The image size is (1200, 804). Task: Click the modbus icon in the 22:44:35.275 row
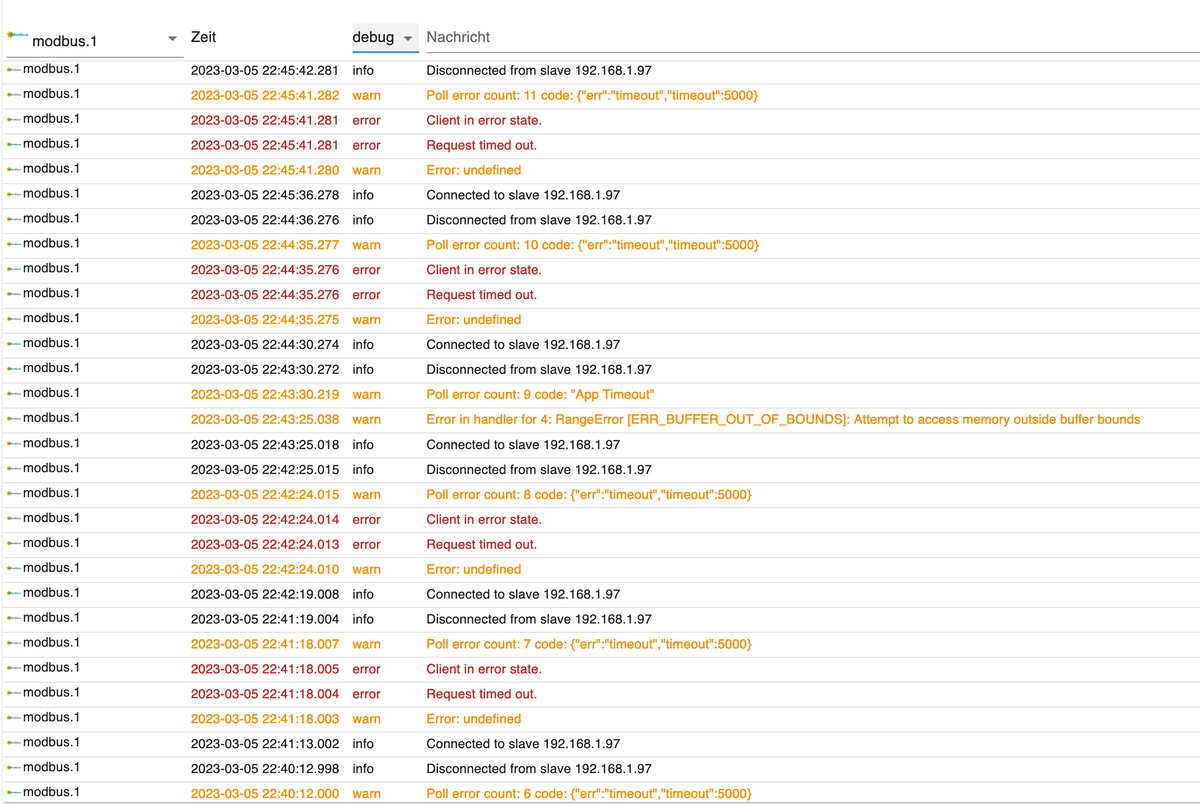[x=14, y=319]
